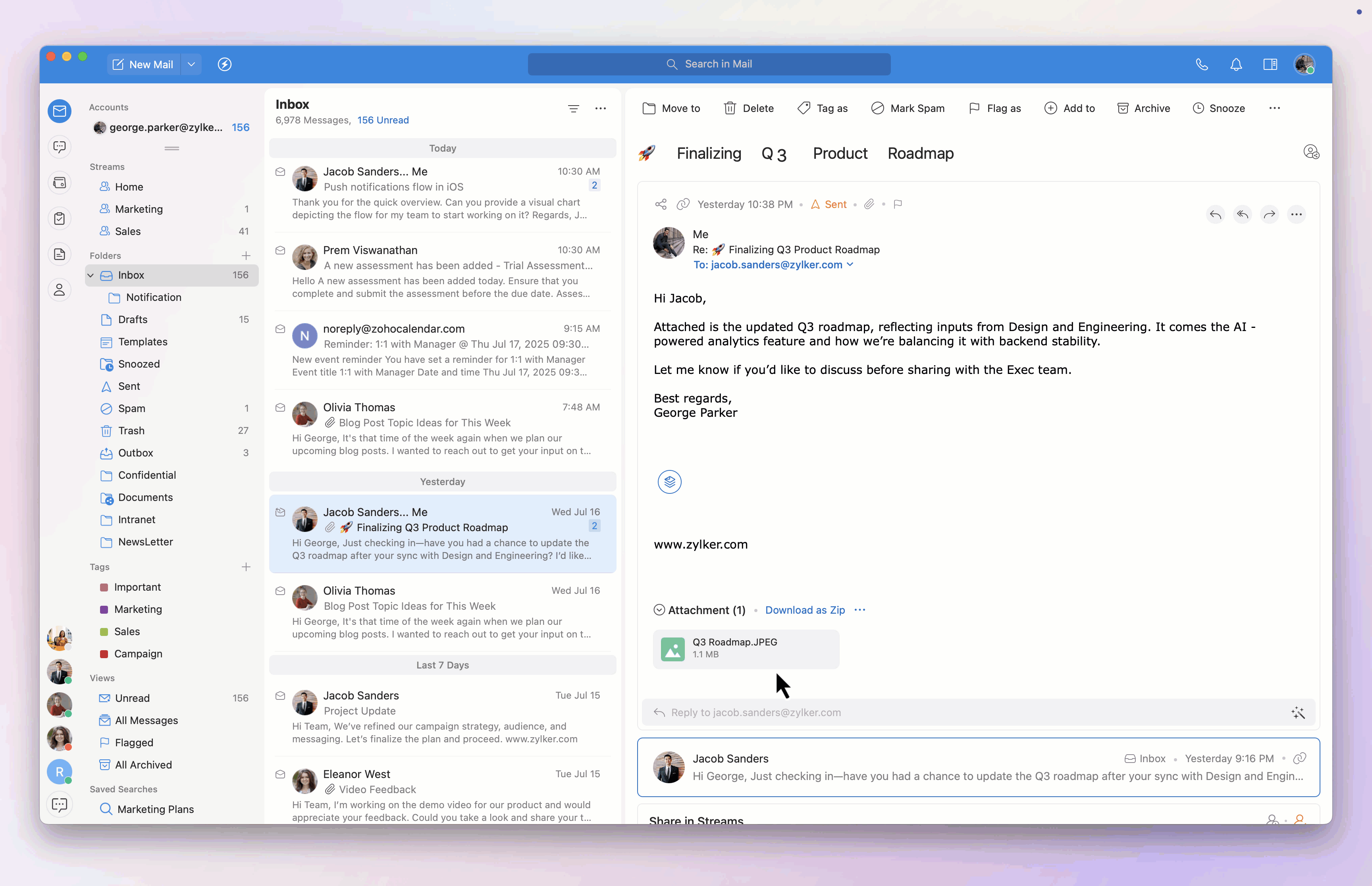Toggle read status of Project Update email

click(280, 695)
